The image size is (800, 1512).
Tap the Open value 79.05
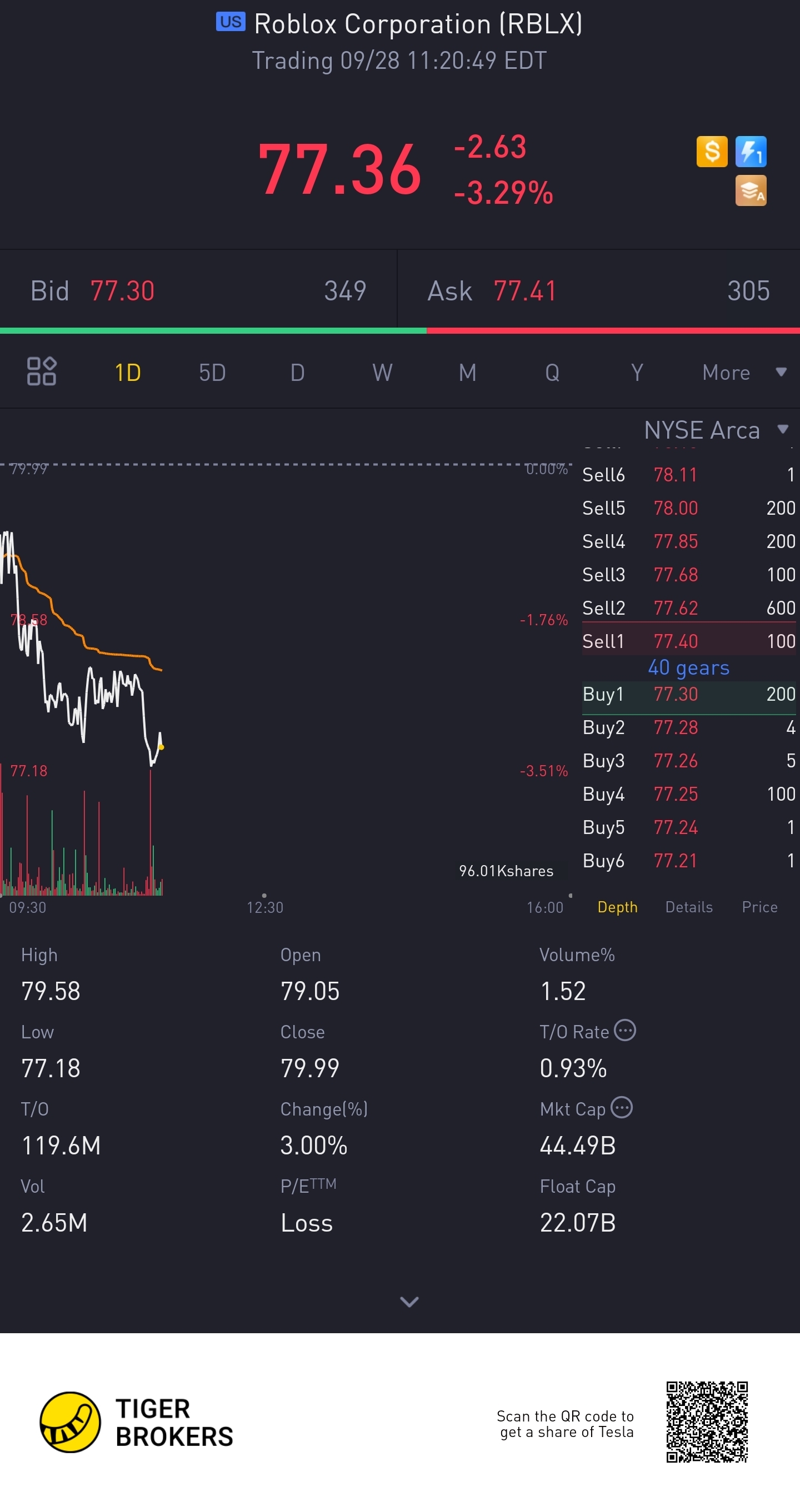click(x=310, y=991)
